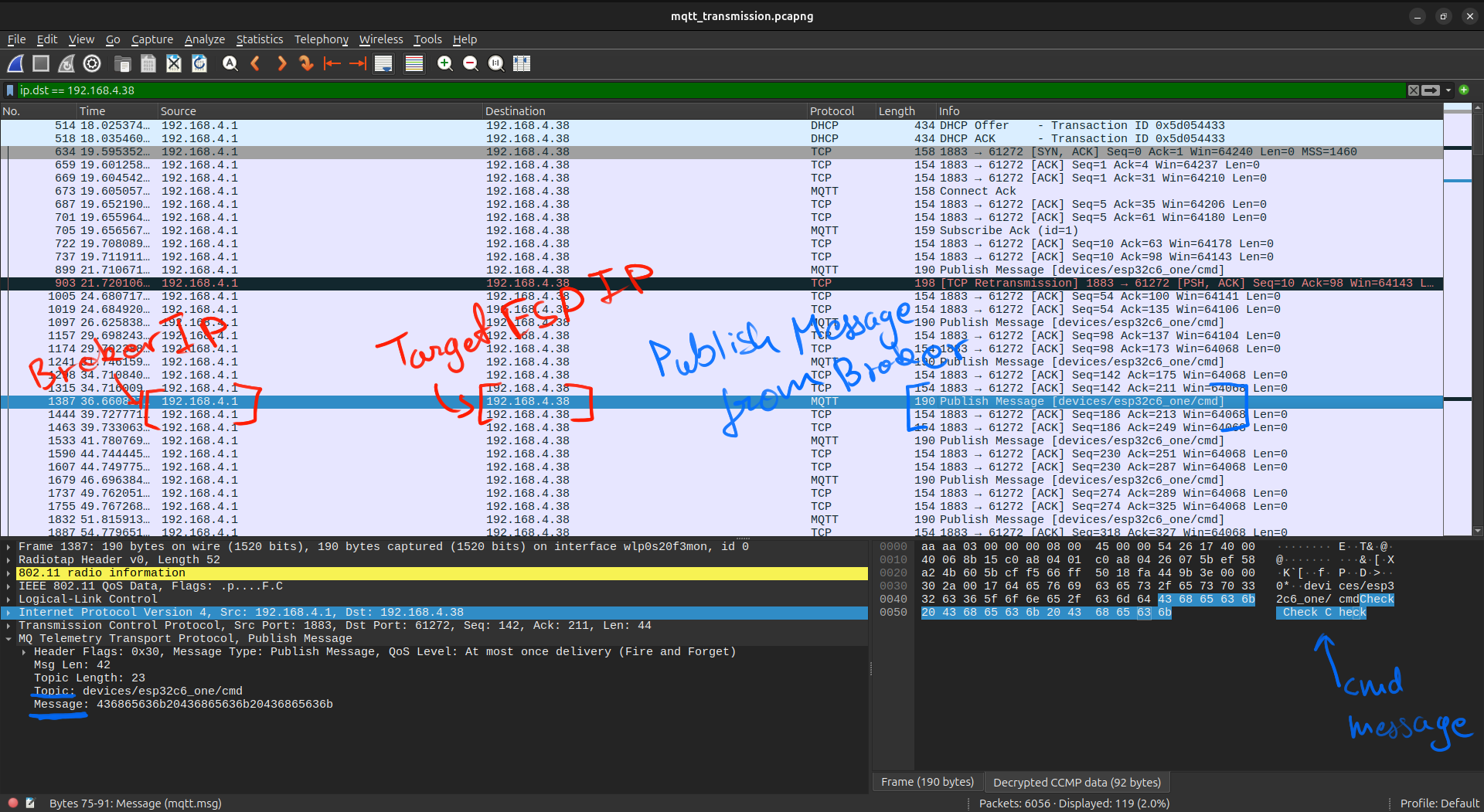Open the Analyze menu
1484x812 pixels.
204,39
